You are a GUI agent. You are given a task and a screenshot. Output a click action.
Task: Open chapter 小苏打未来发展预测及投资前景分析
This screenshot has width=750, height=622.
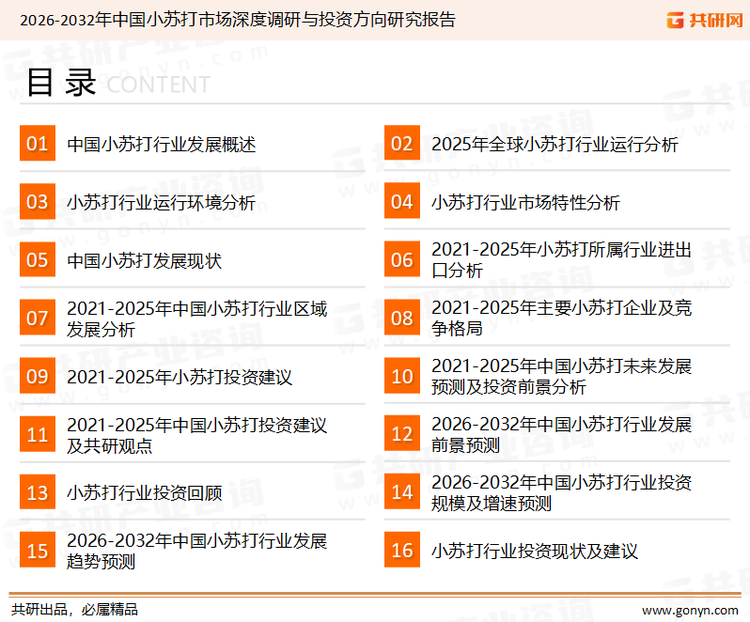(562, 377)
